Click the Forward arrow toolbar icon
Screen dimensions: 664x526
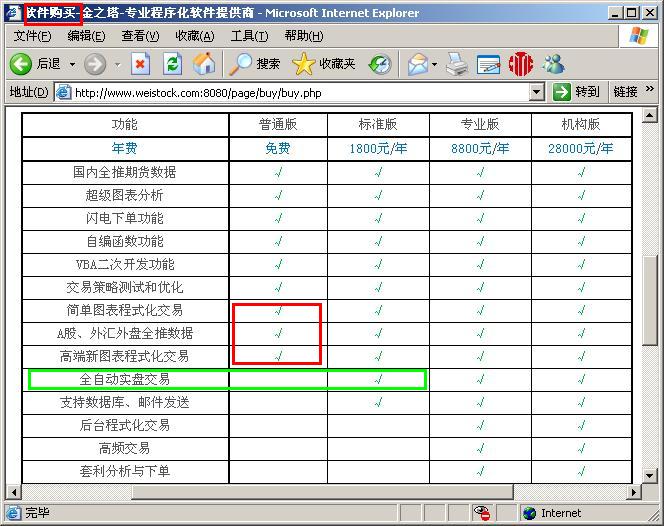tap(95, 64)
